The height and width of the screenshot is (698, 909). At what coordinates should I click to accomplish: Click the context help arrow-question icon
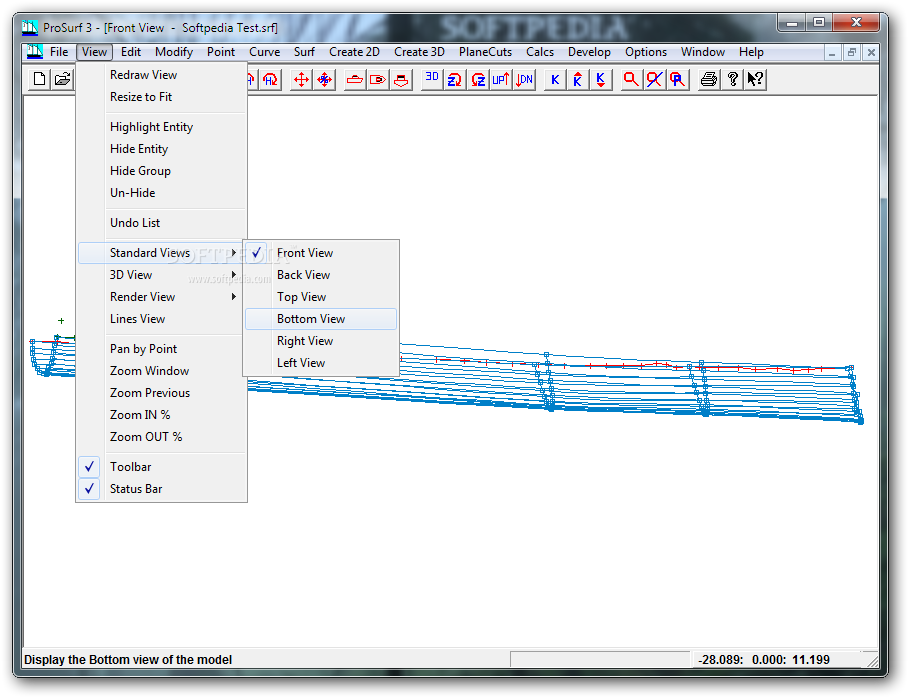(x=755, y=79)
